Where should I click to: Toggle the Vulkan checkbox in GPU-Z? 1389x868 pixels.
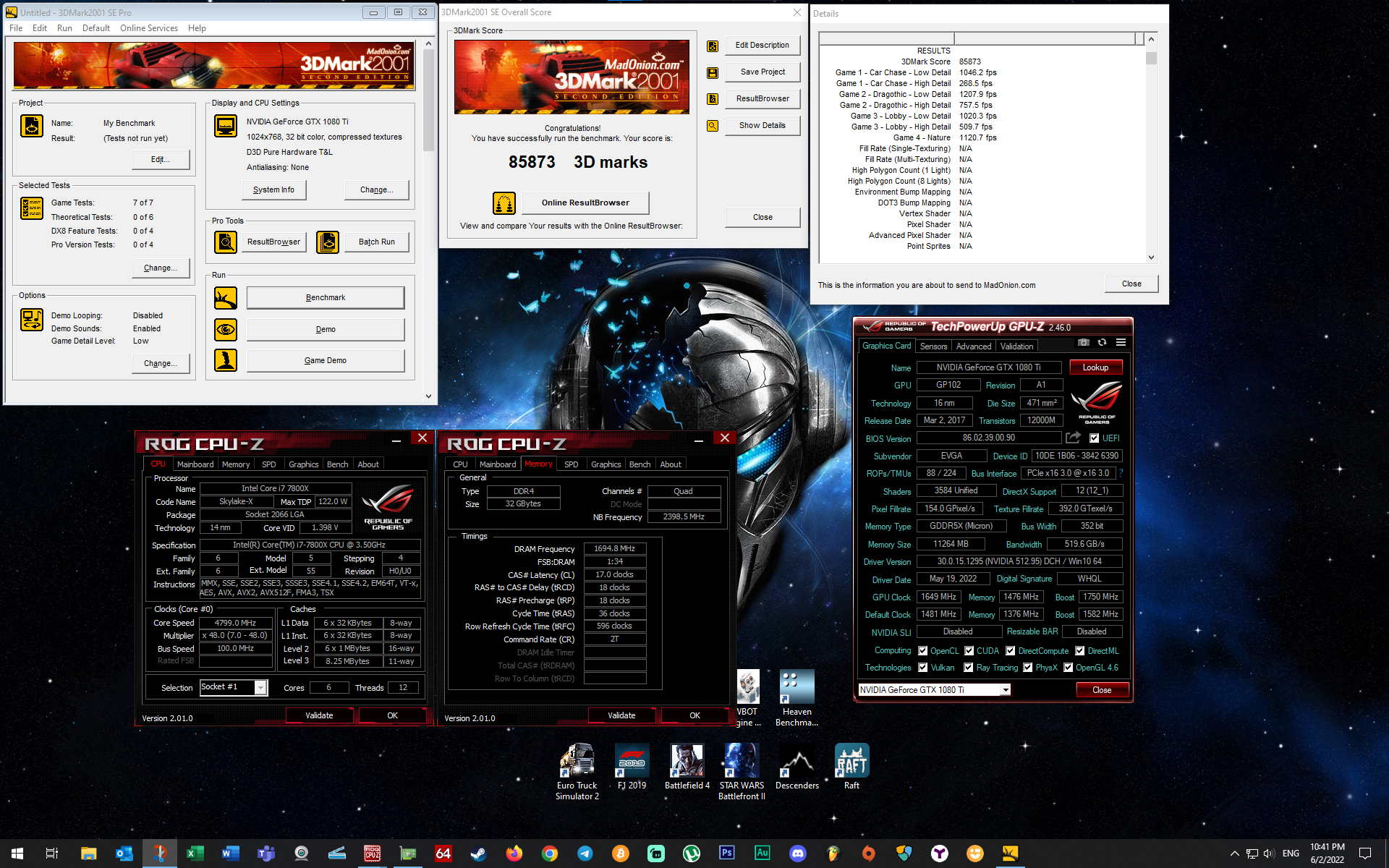coord(922,668)
